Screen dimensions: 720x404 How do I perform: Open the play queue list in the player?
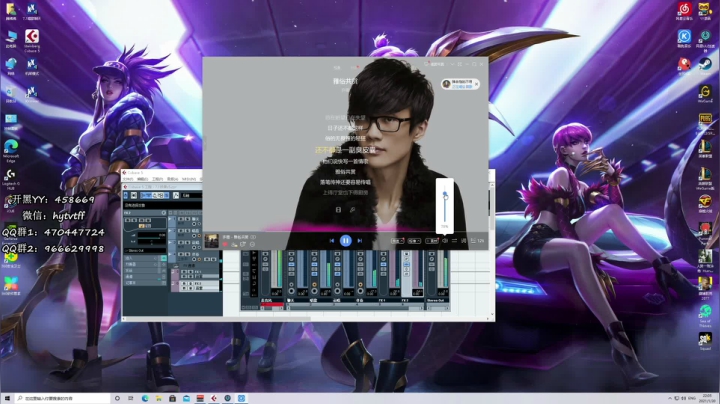(x=477, y=241)
